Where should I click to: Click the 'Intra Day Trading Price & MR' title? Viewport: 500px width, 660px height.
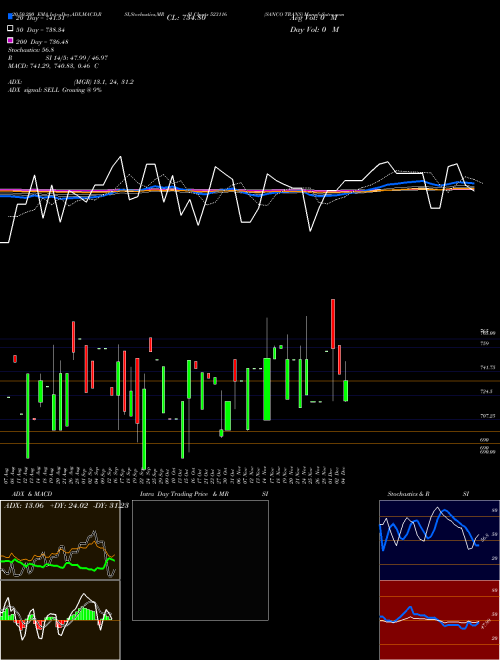tap(184, 494)
